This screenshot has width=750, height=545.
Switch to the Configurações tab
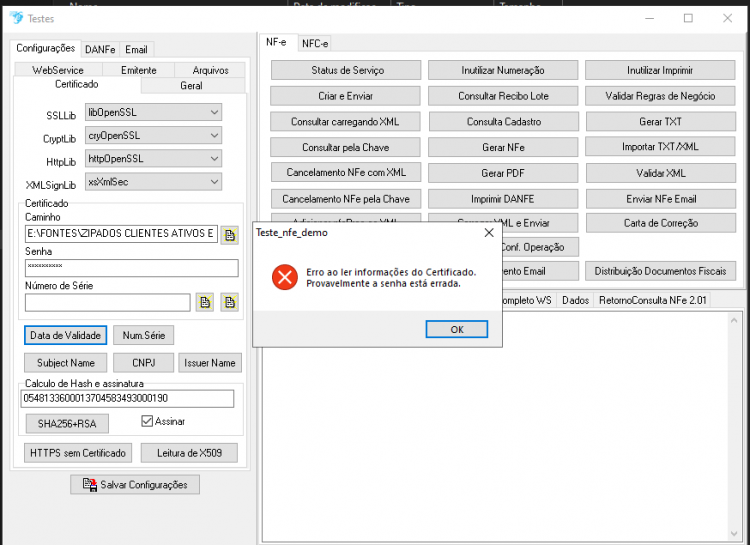(x=45, y=48)
